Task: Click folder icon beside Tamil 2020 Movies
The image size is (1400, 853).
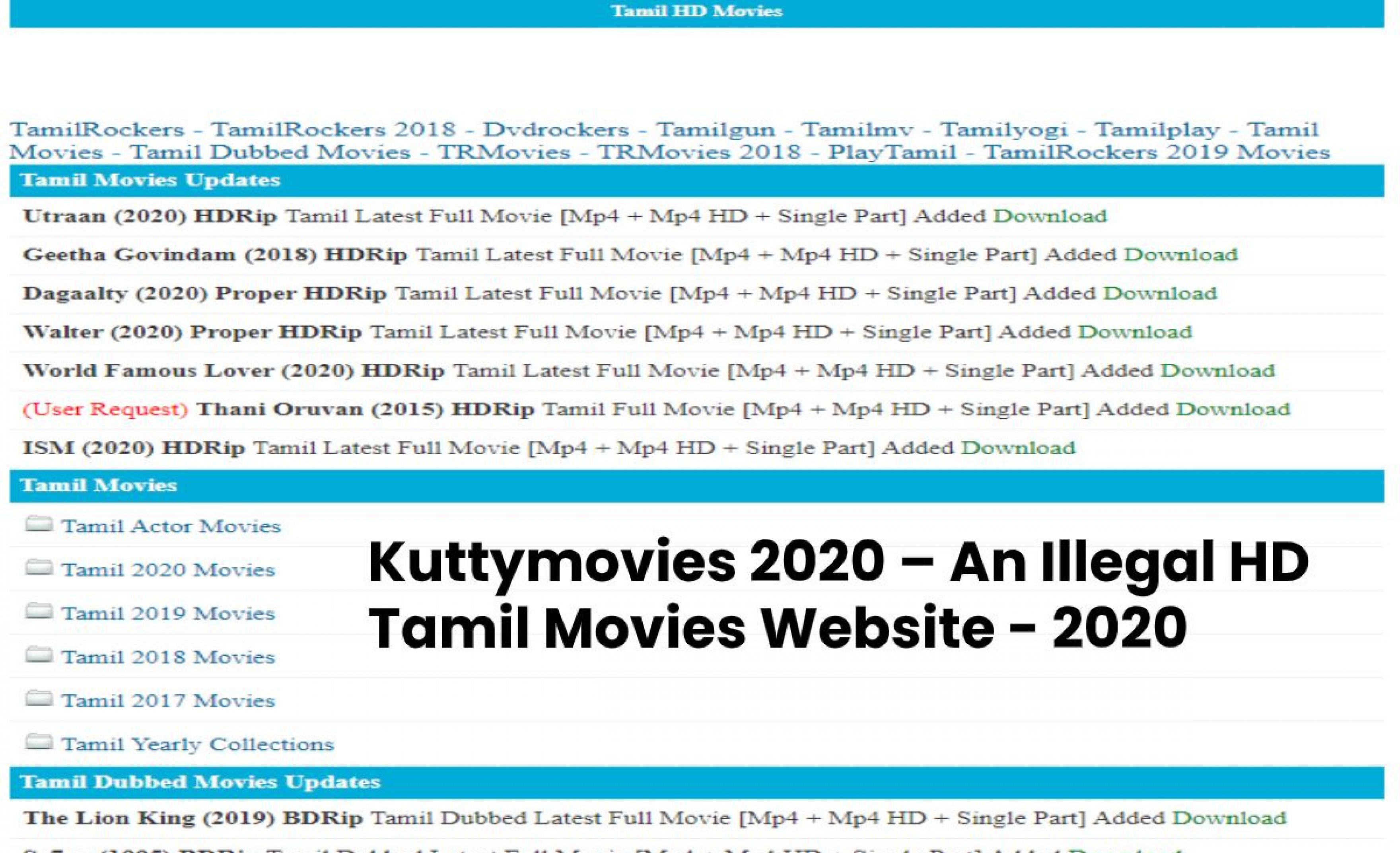Action: [39, 567]
